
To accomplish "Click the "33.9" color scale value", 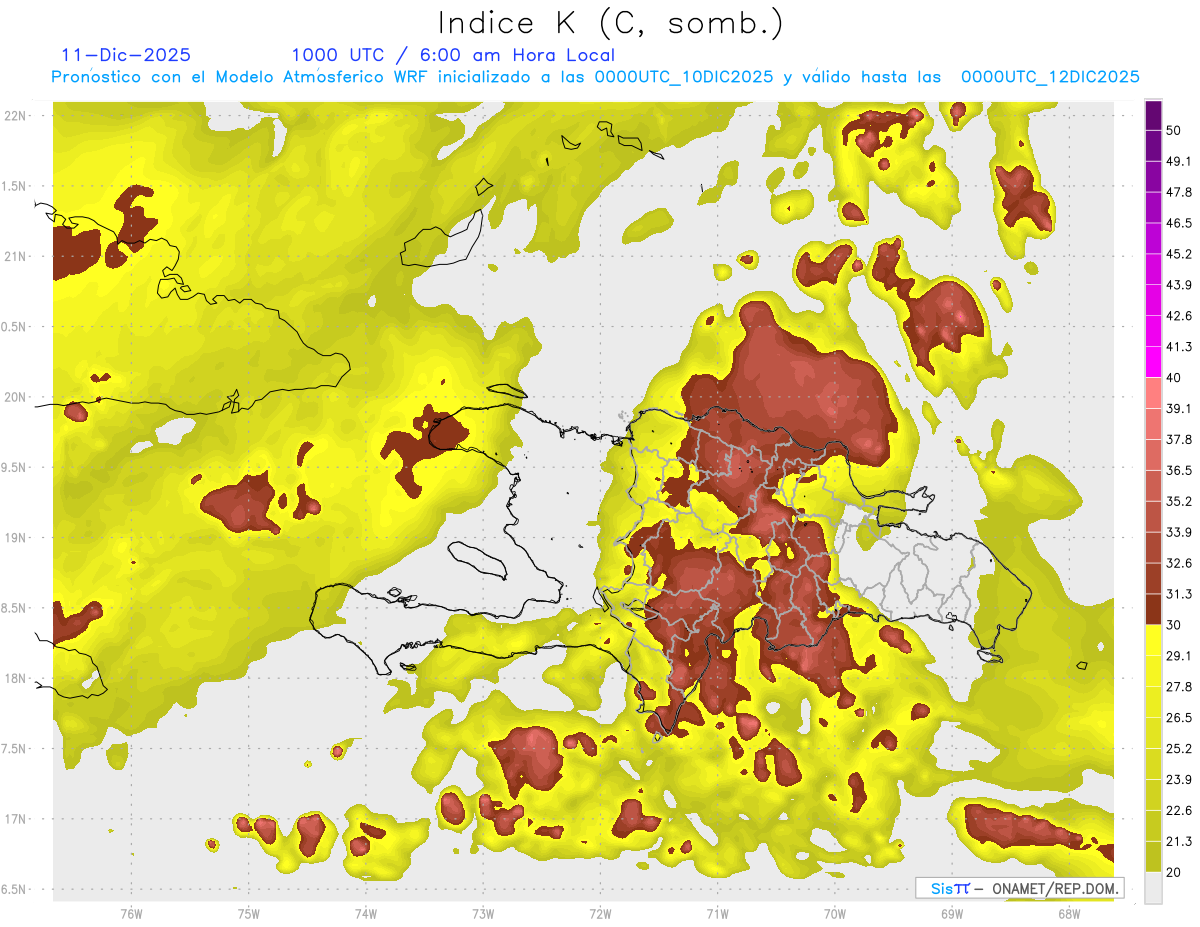I will [1179, 532].
